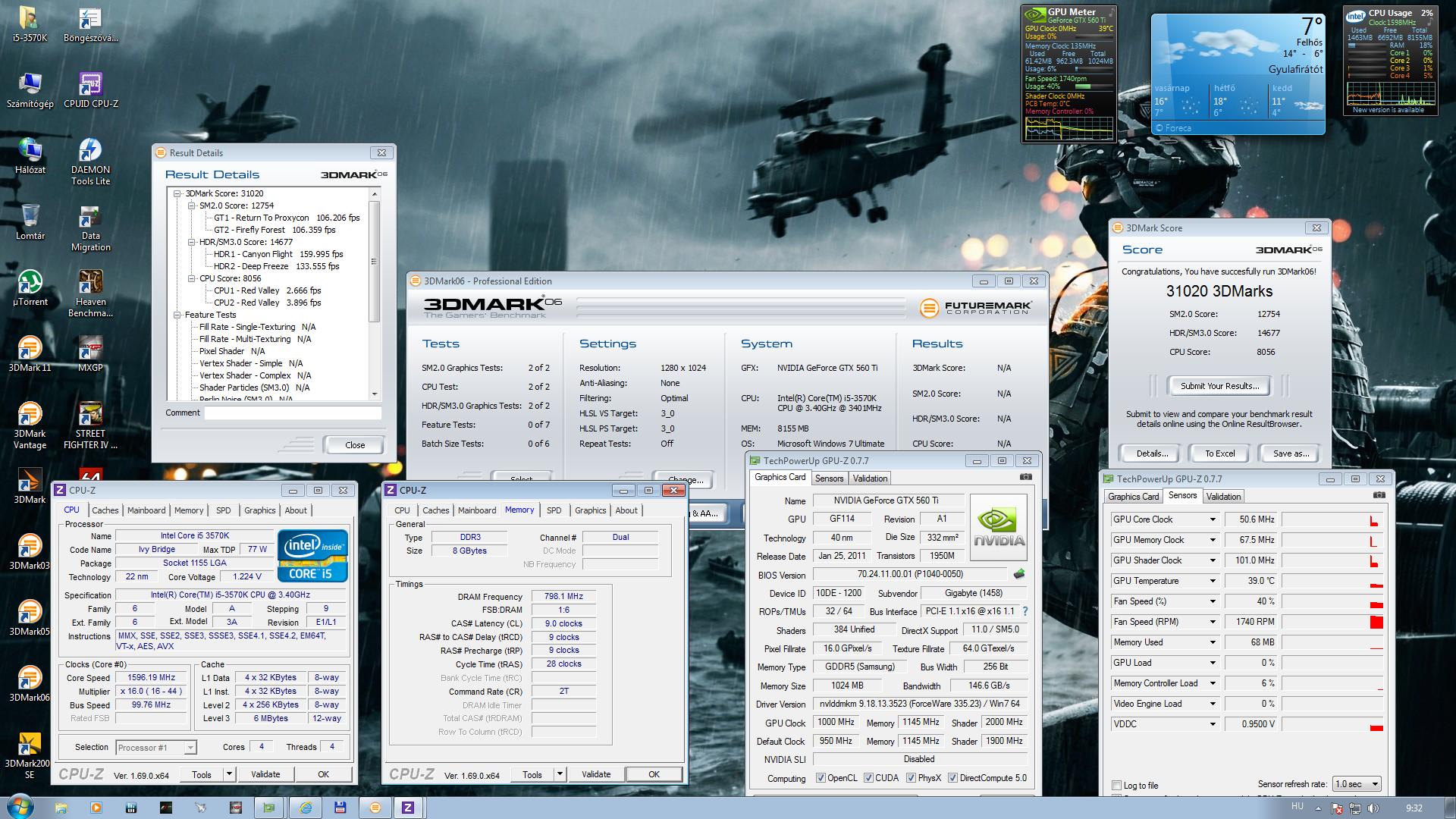Switch to SPD tab in CPU-Z Memory window
Image resolution: width=1456 pixels, height=819 pixels.
(x=554, y=510)
